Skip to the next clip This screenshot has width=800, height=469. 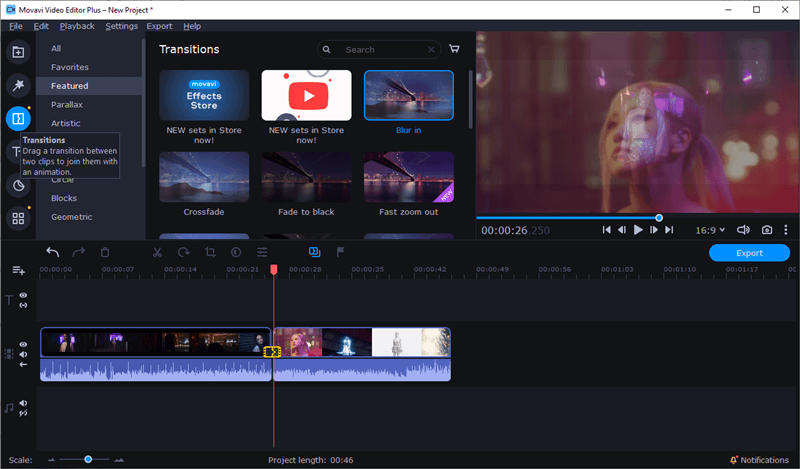669,230
